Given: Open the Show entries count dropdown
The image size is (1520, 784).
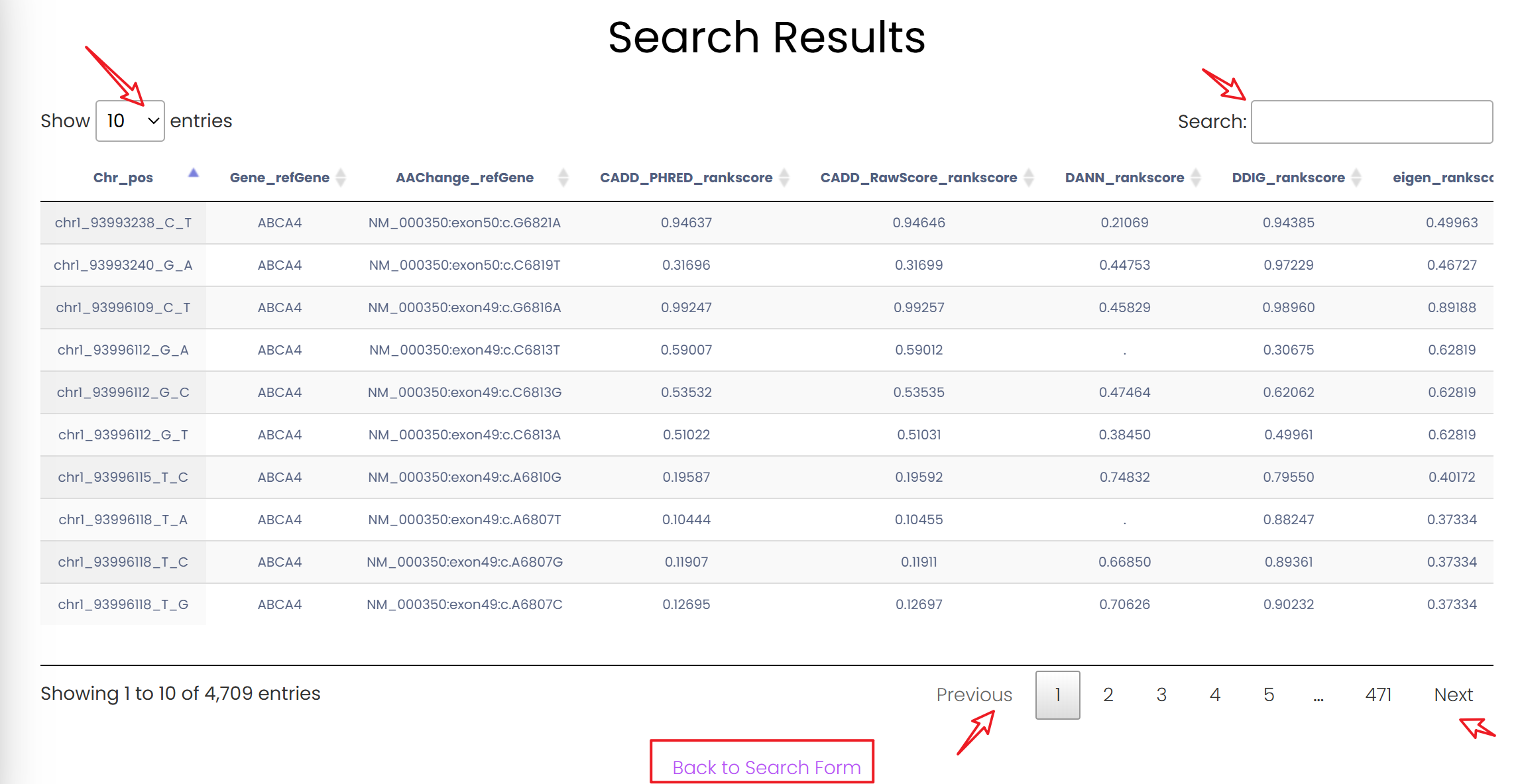Looking at the screenshot, I should click(x=130, y=121).
